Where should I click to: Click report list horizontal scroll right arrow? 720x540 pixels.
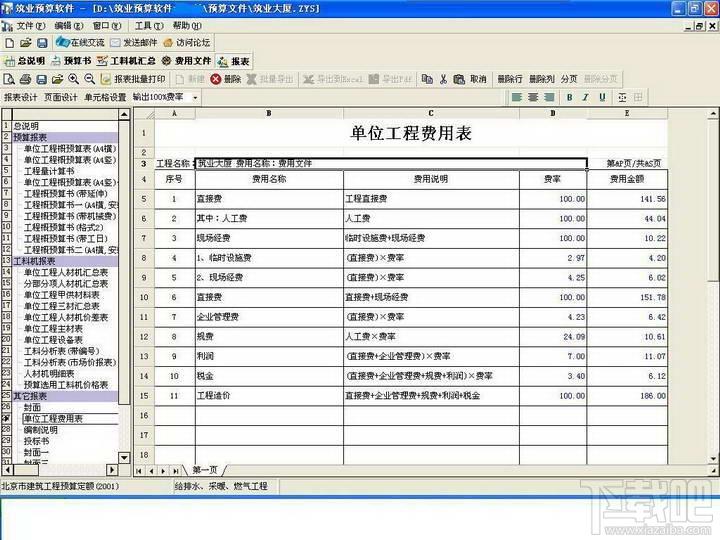click(x=112, y=470)
